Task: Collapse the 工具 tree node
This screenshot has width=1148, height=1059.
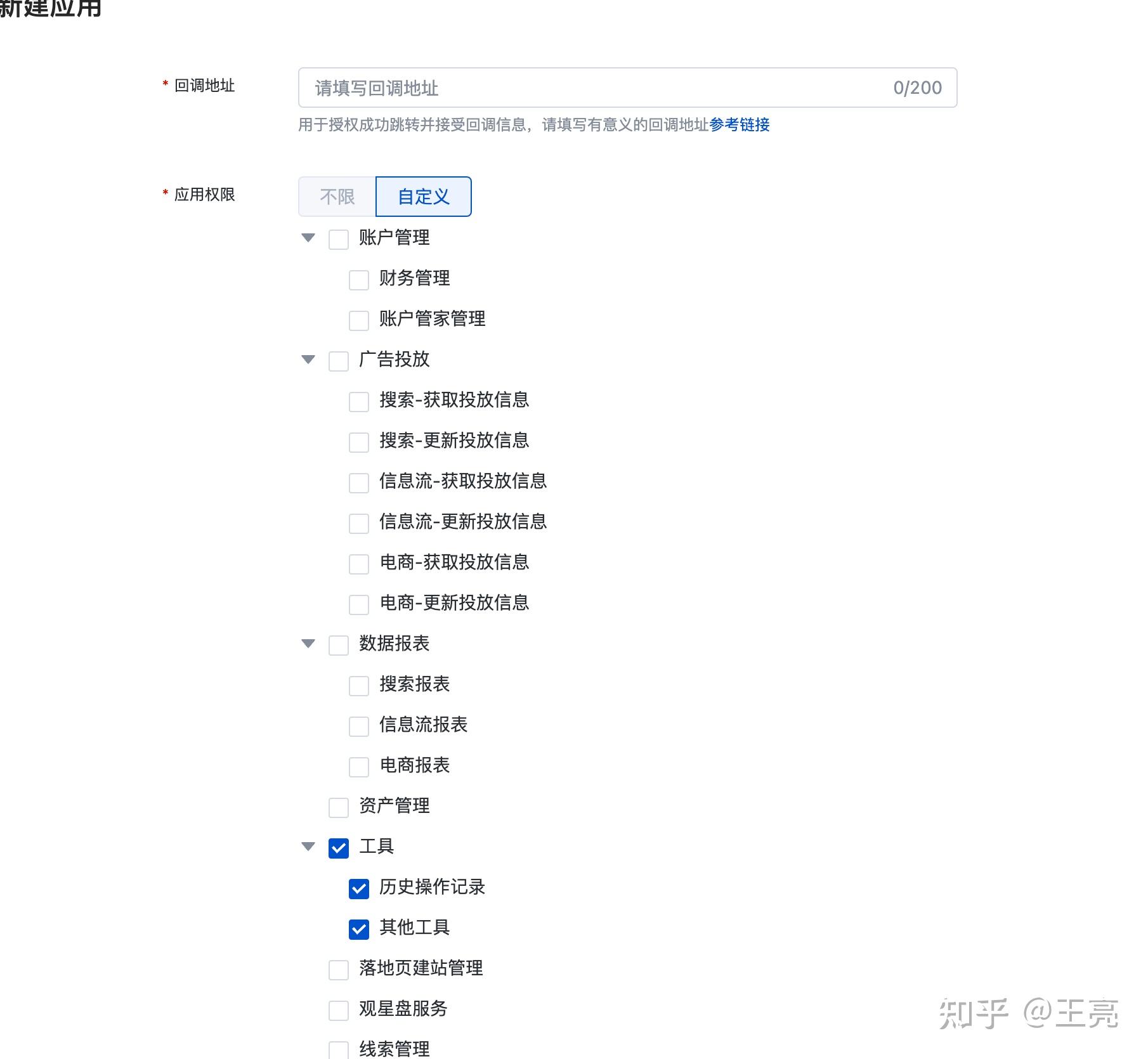Action: (x=308, y=847)
